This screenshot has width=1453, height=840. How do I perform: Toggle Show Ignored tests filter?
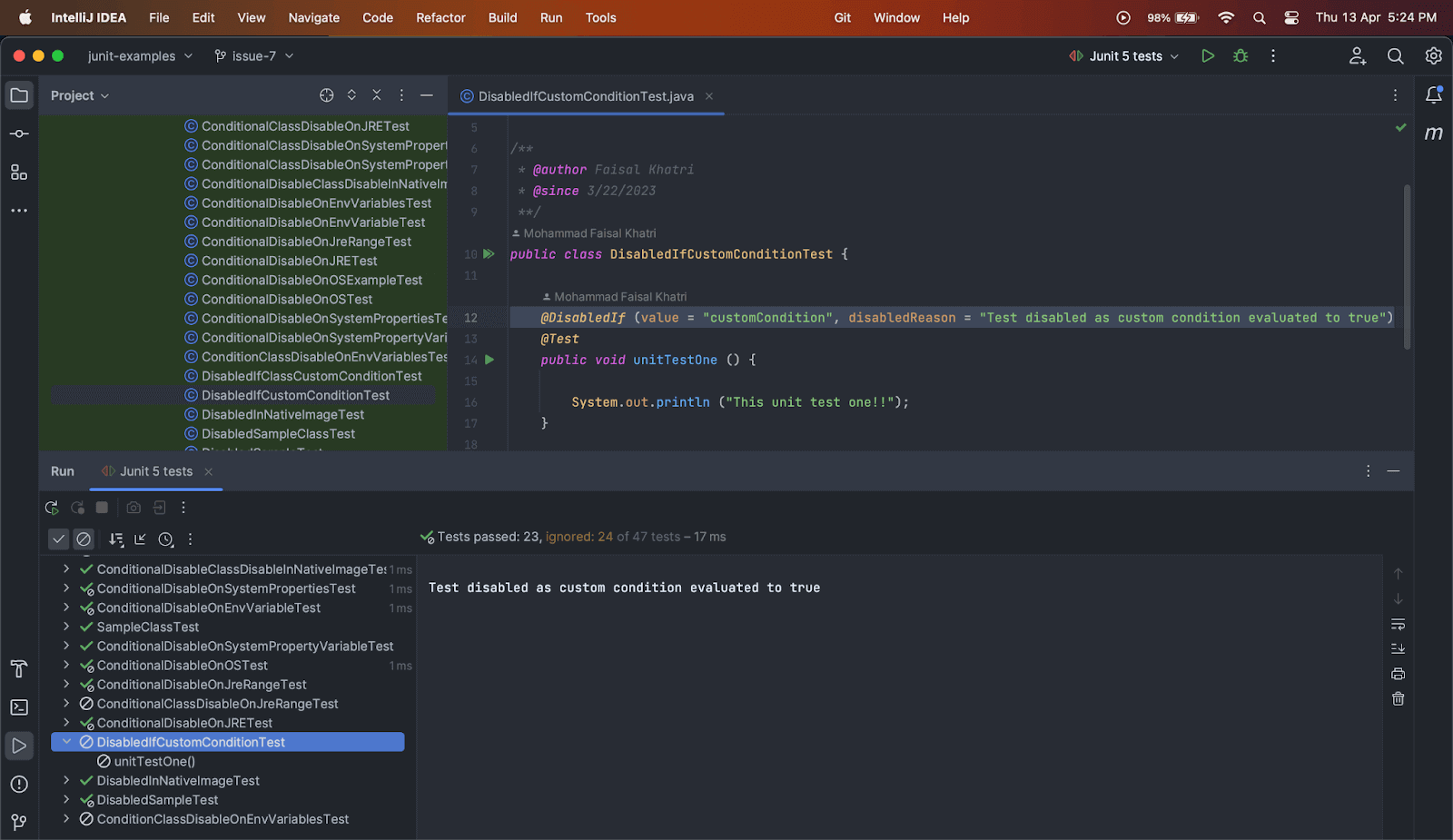pyautogui.click(x=84, y=539)
